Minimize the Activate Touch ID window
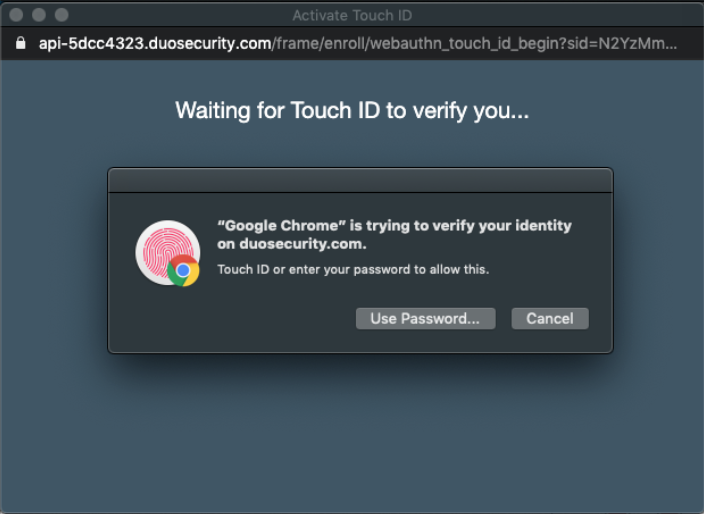This screenshot has width=704, height=514. click(39, 15)
